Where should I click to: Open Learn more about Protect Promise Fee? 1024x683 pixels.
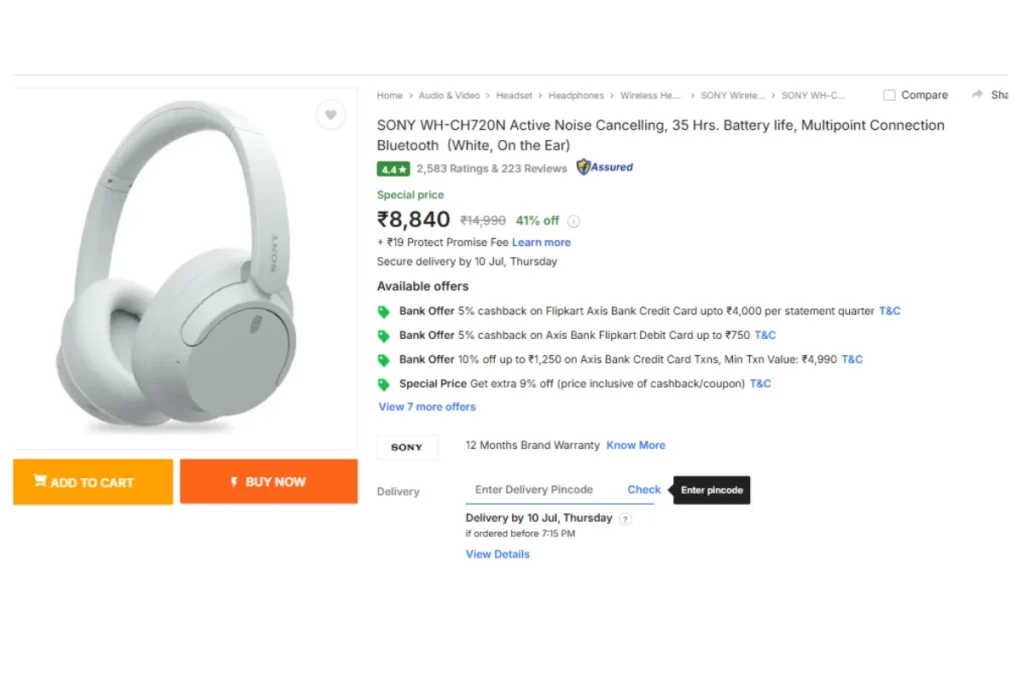coord(541,242)
